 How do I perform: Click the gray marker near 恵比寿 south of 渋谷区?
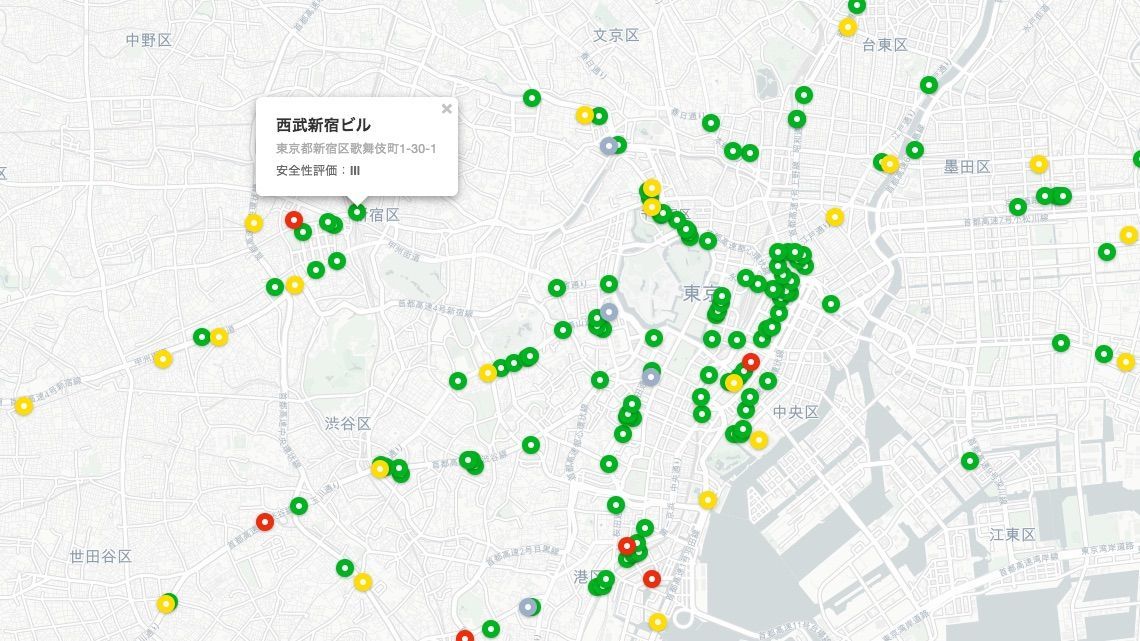click(x=527, y=605)
